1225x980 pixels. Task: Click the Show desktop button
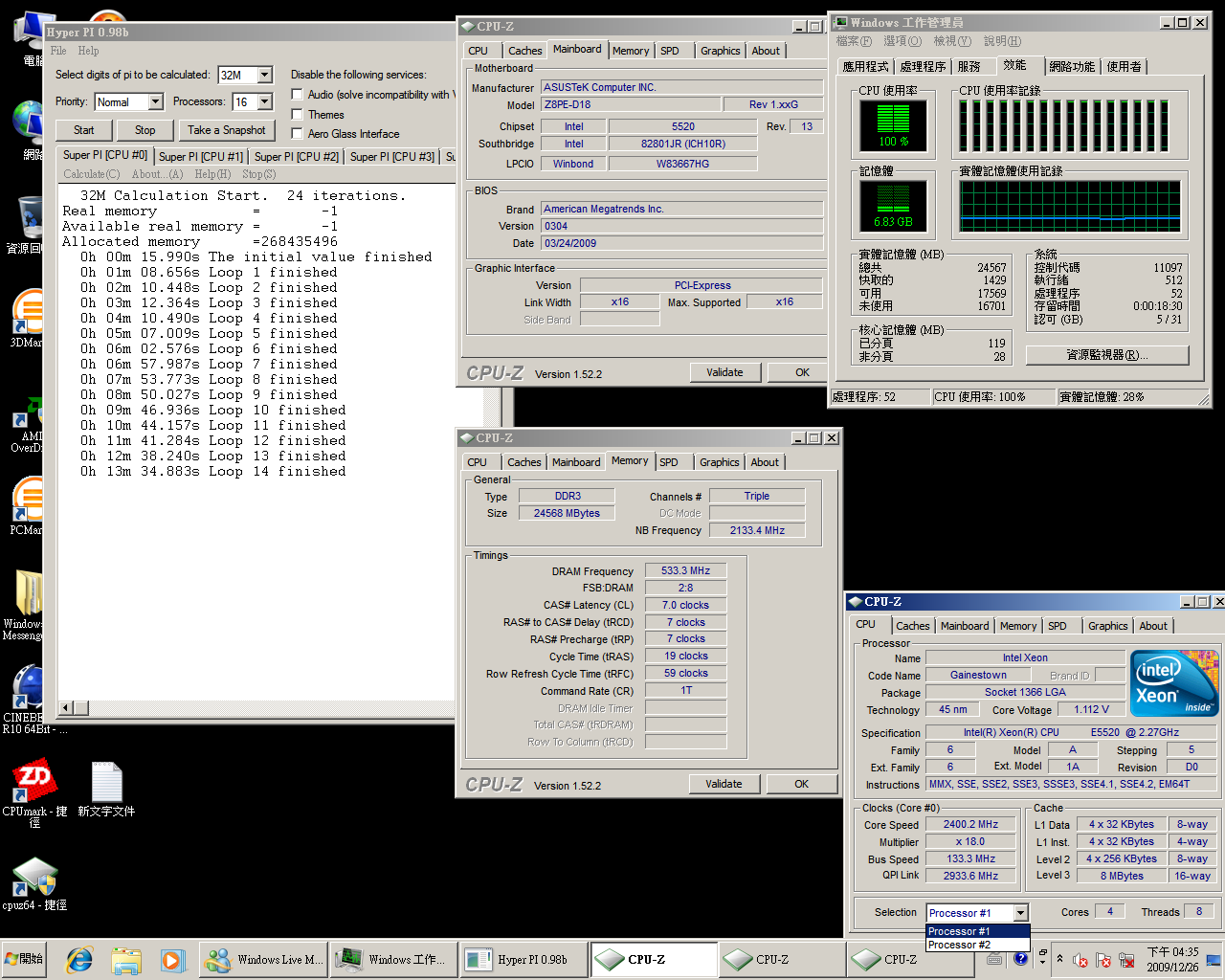pos(1215,959)
